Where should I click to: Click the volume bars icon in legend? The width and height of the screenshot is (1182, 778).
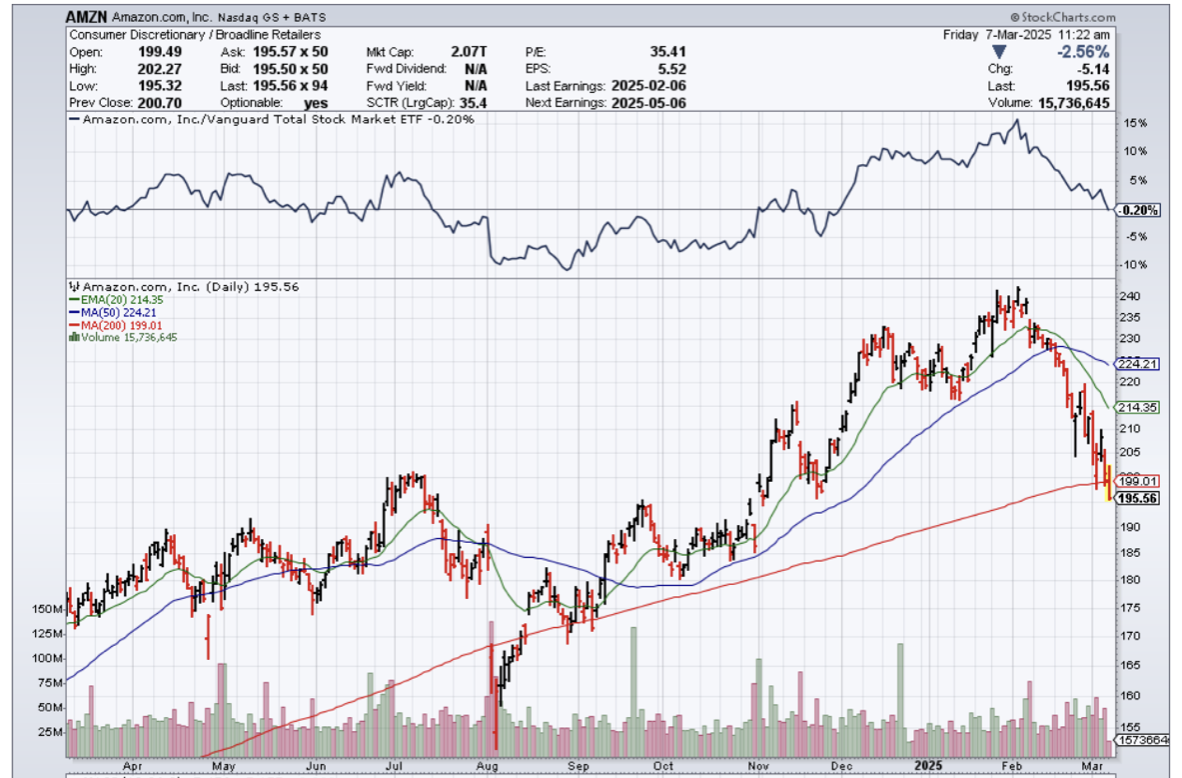pyautogui.click(x=72, y=337)
